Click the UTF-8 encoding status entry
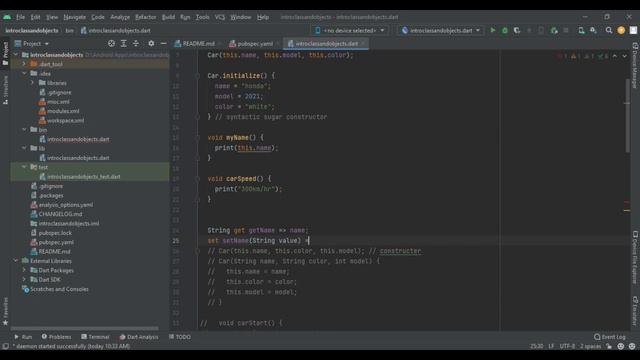The width and height of the screenshot is (640, 360). (567, 346)
